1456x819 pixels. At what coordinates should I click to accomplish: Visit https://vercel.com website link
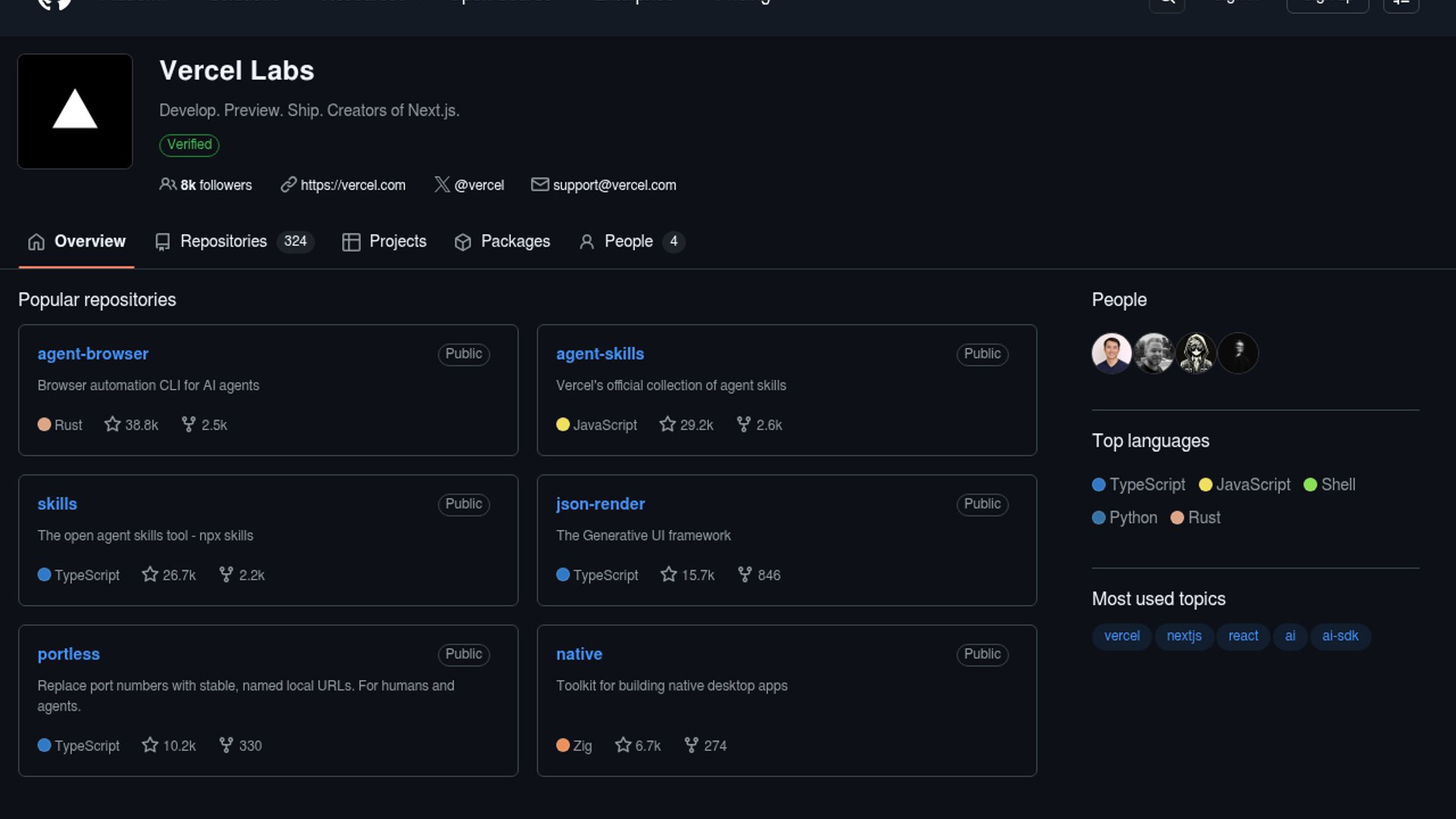pyautogui.click(x=353, y=185)
